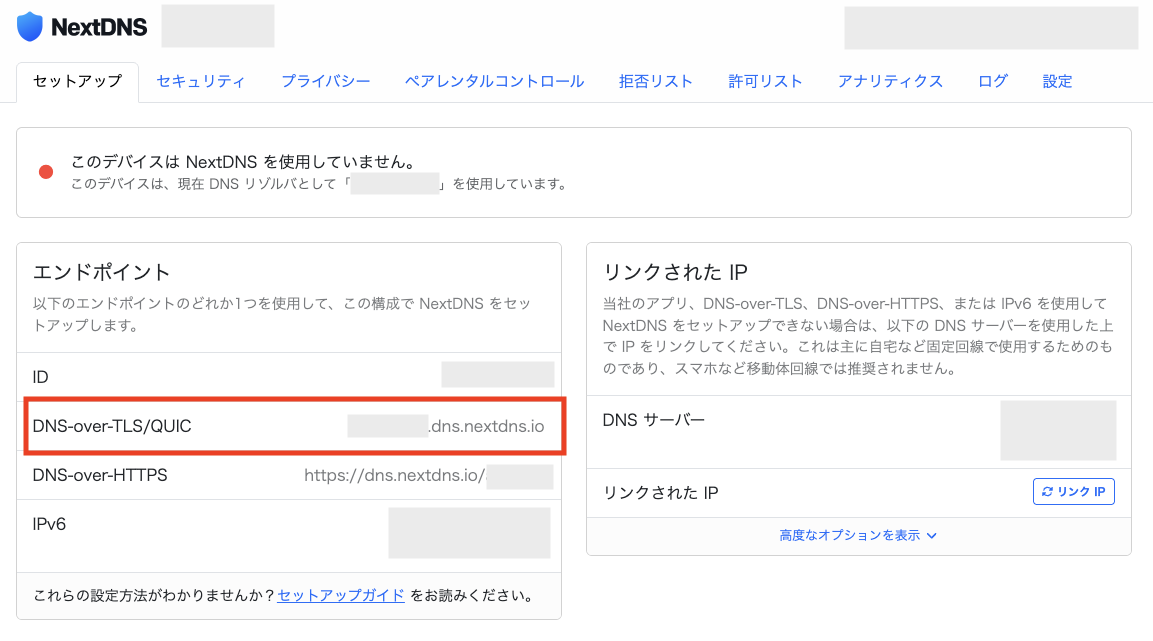Open the 許可リスト tab

(x=766, y=81)
